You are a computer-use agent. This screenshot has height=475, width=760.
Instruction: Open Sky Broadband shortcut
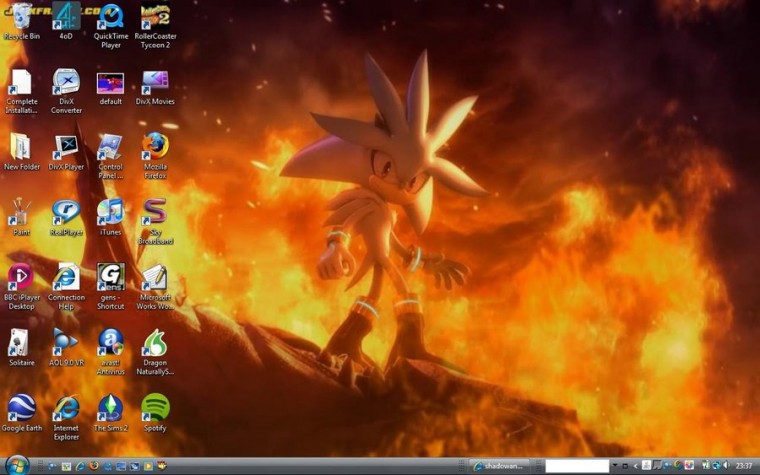pos(155,222)
